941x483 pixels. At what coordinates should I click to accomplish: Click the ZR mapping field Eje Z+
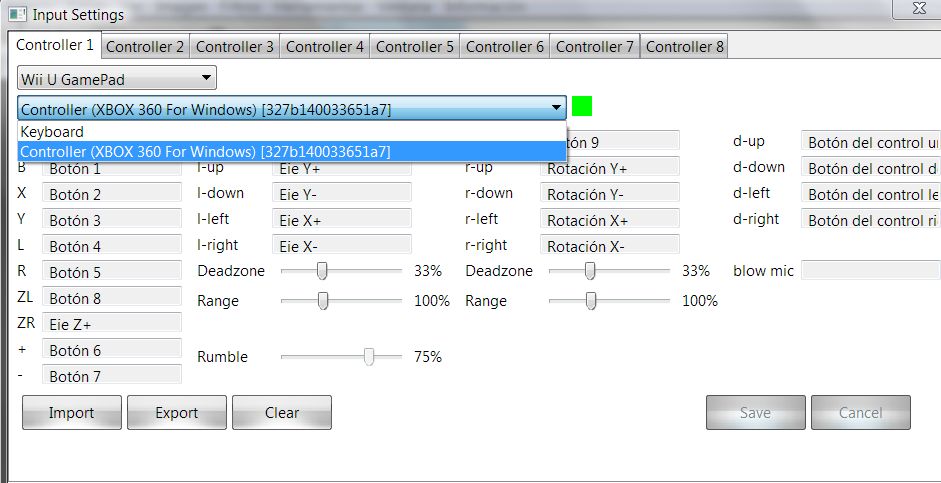[112, 323]
